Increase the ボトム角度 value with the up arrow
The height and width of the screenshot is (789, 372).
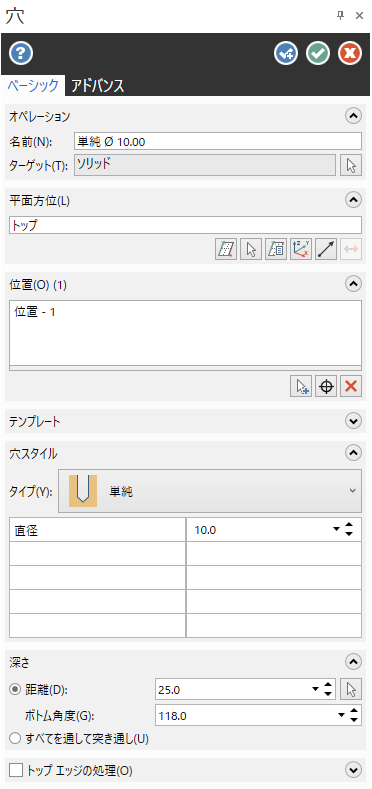click(353, 711)
